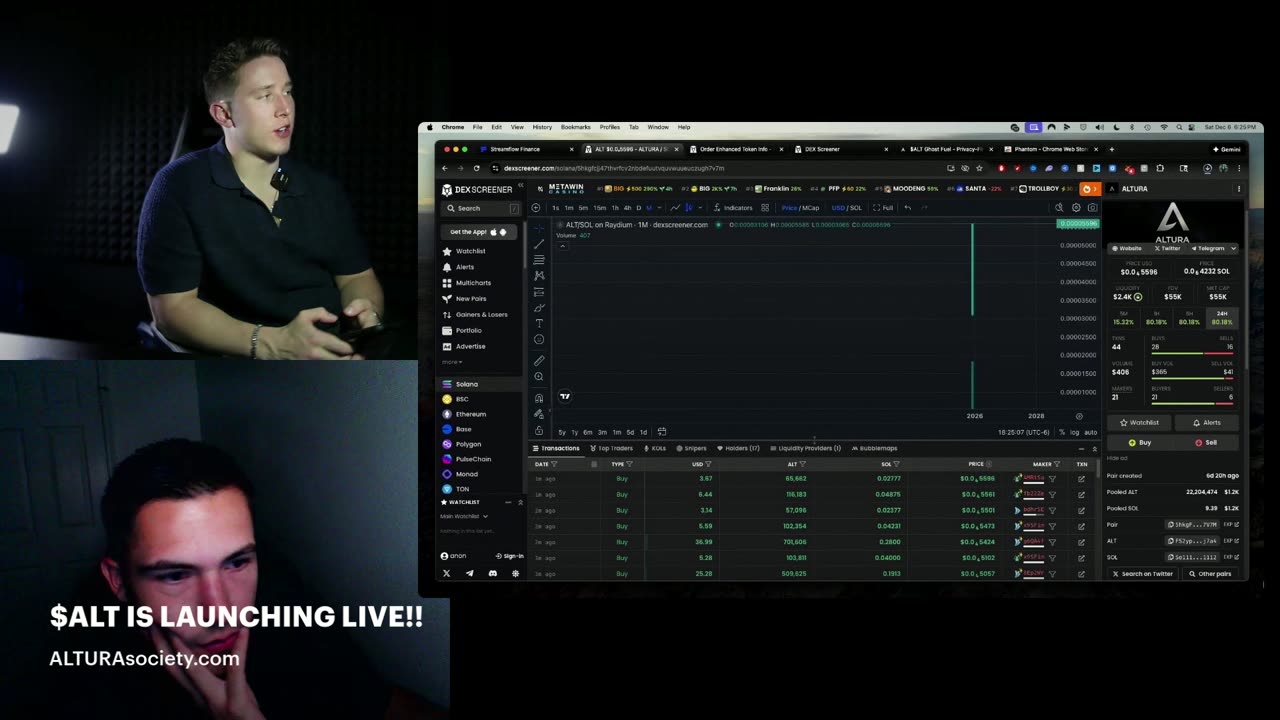Open the chart settings gear
The height and width of the screenshot is (720, 1280).
pos(1076,208)
